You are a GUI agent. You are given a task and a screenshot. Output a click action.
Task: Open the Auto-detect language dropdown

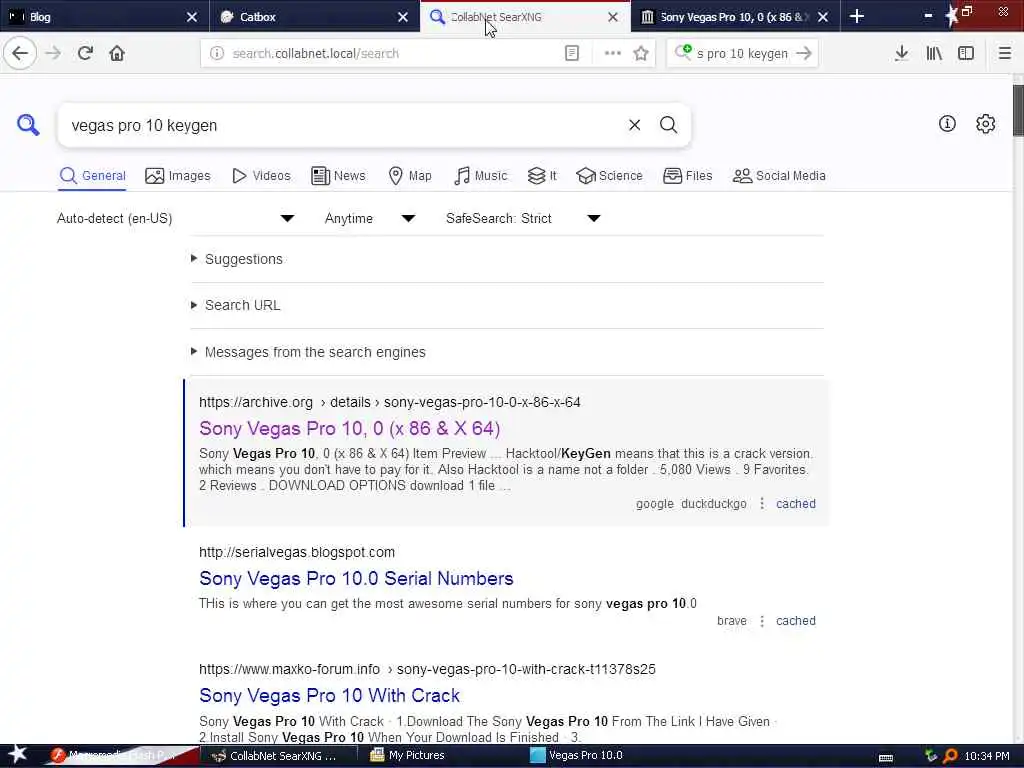tap(176, 218)
